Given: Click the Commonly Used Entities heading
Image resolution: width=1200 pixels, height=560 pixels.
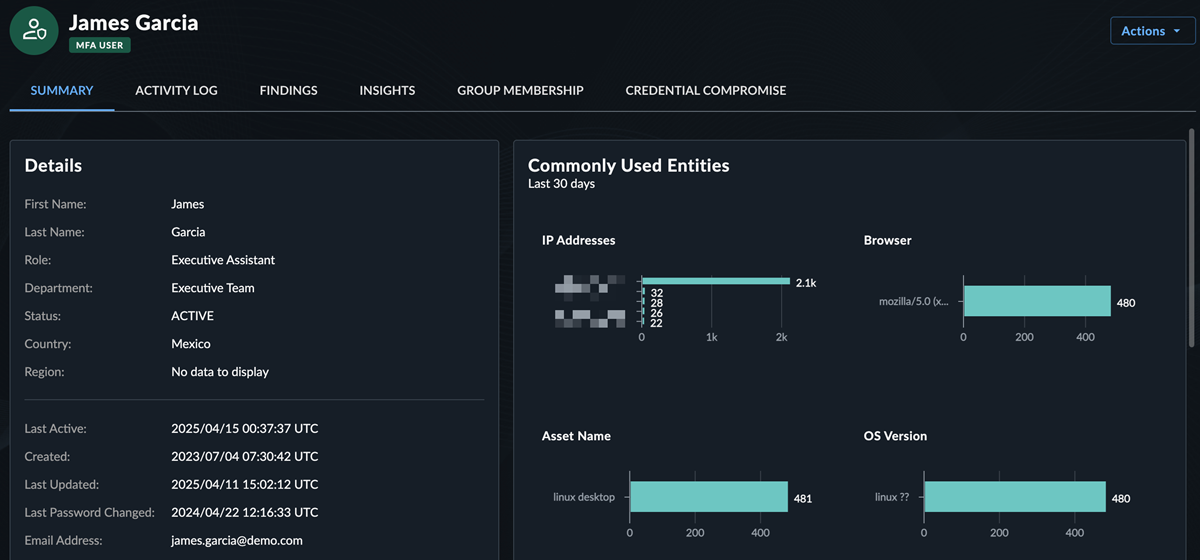Looking at the screenshot, I should [x=628, y=165].
